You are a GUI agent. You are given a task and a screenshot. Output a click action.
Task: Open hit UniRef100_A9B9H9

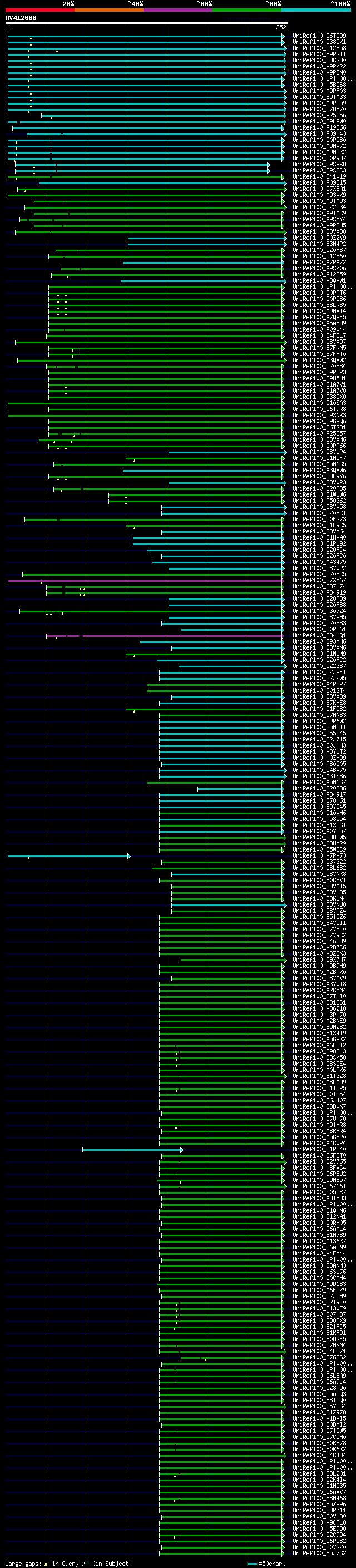(319, 966)
